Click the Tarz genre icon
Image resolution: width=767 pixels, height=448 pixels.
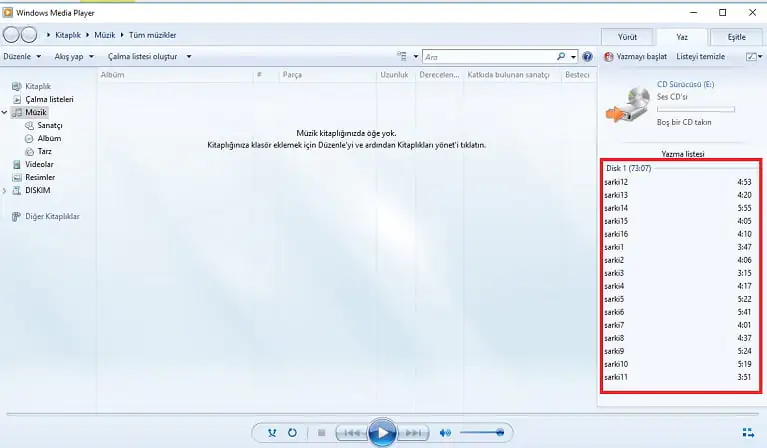point(29,152)
